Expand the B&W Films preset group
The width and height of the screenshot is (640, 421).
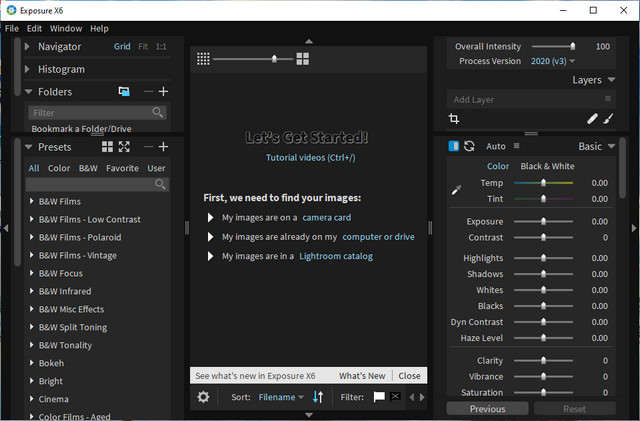coord(31,201)
